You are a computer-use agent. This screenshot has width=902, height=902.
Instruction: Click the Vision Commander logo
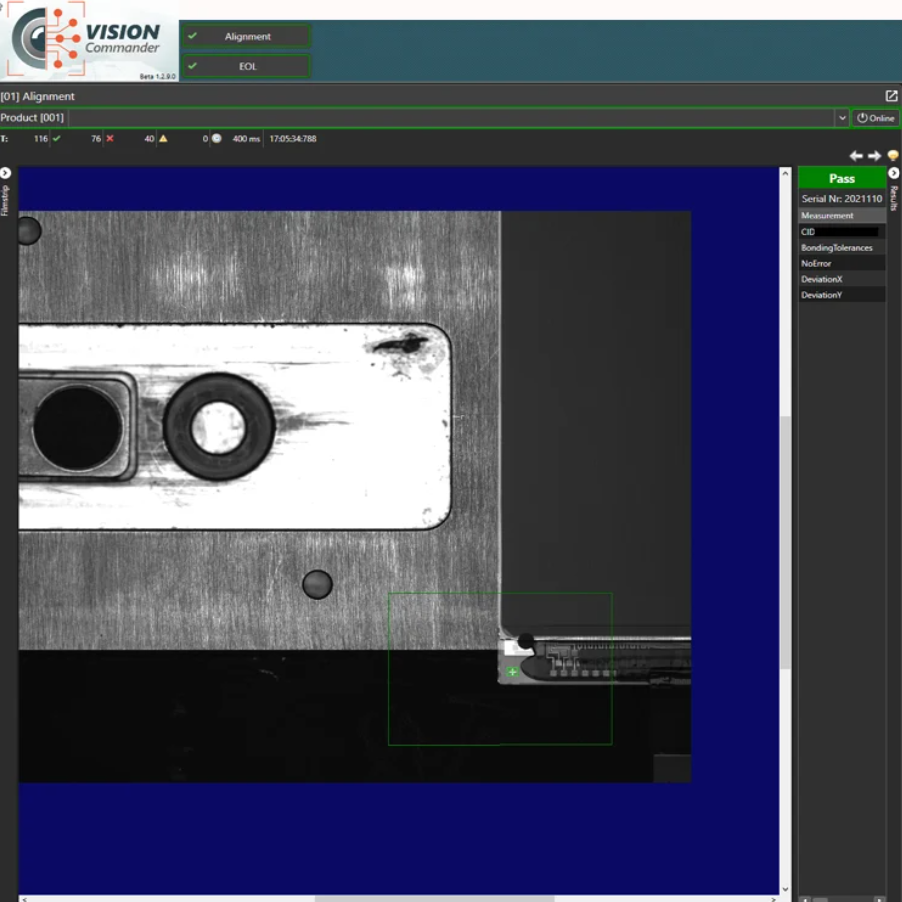coord(89,40)
